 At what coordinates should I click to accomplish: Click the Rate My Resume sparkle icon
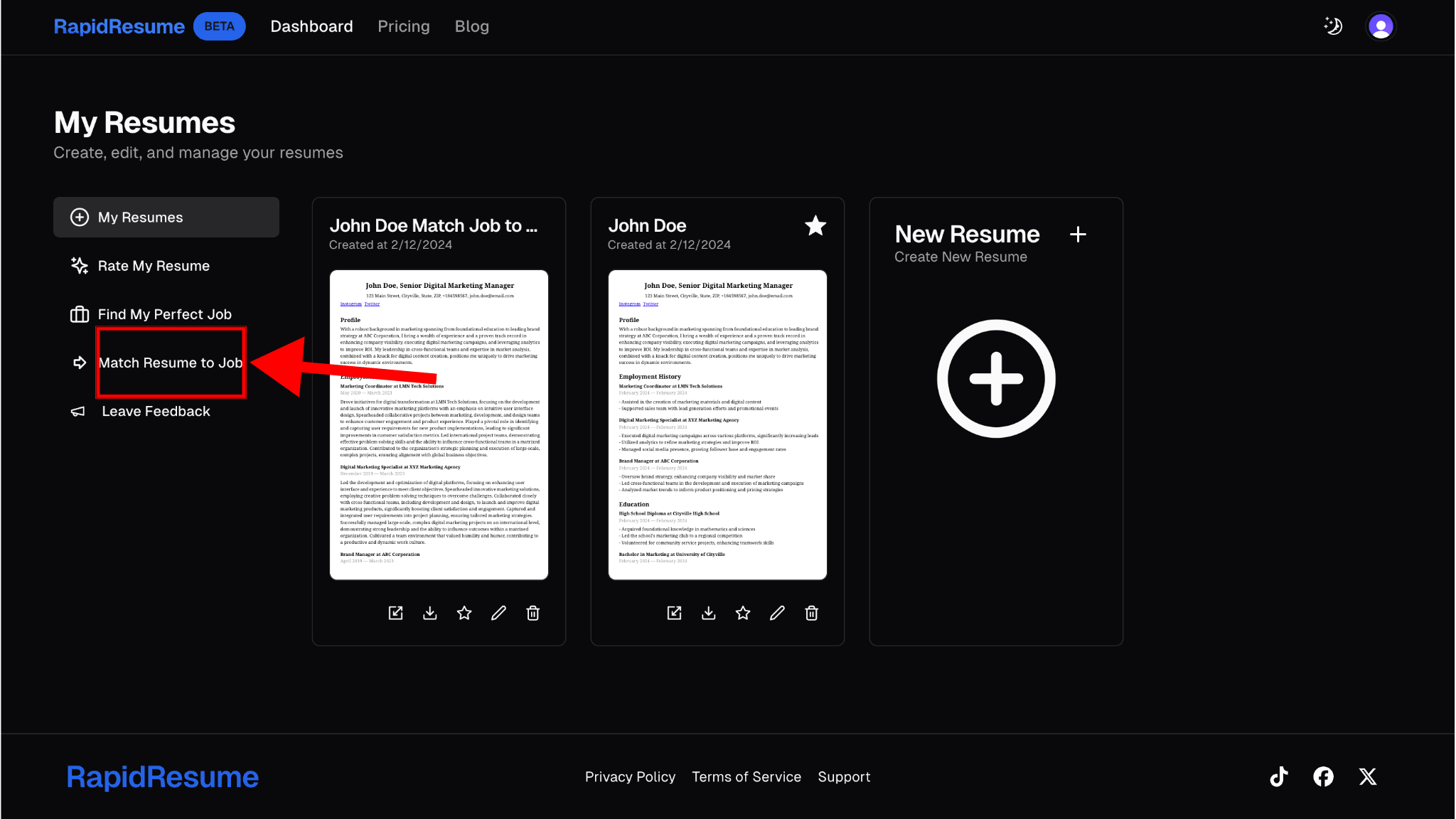[x=80, y=266]
